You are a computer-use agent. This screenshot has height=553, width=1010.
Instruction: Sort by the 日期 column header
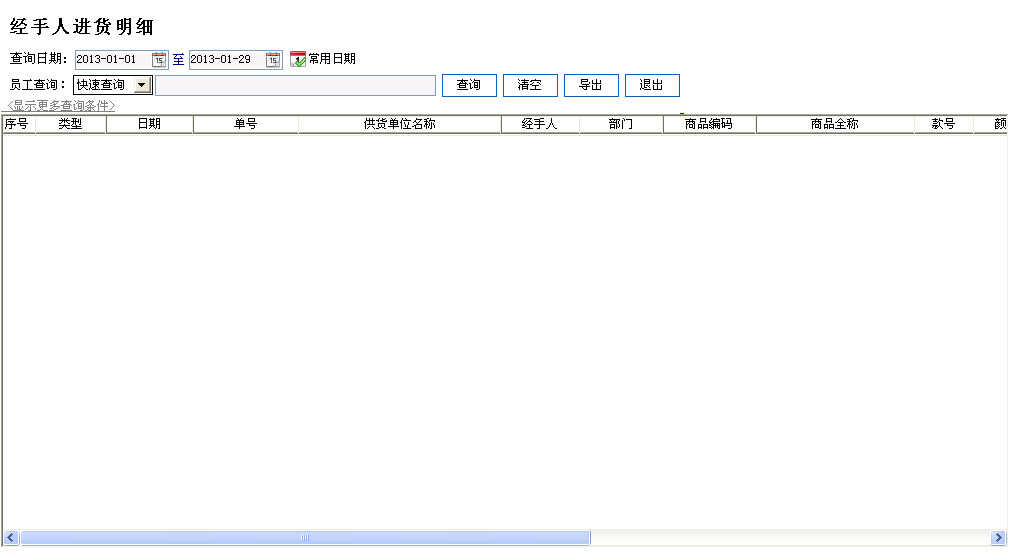click(149, 124)
